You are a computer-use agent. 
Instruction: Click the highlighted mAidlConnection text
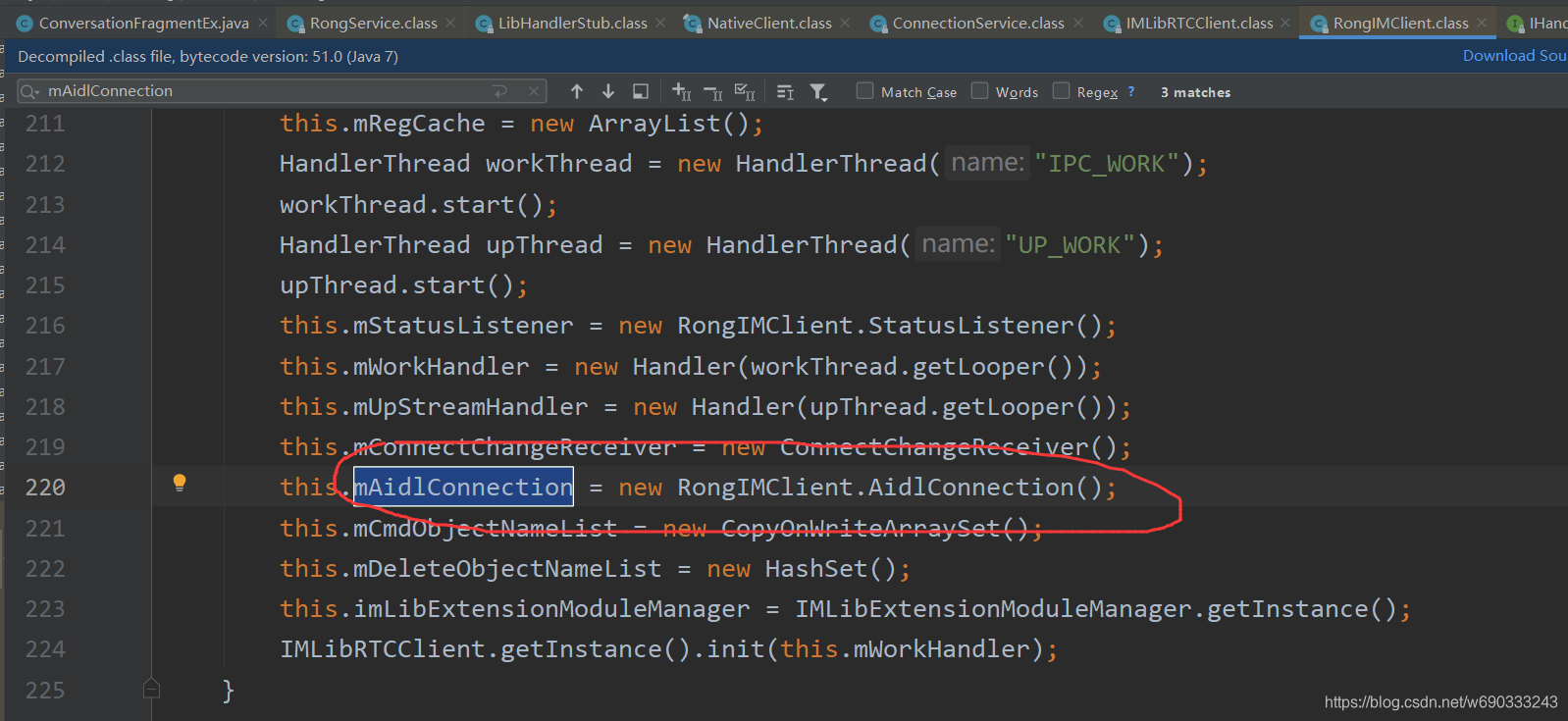click(463, 488)
